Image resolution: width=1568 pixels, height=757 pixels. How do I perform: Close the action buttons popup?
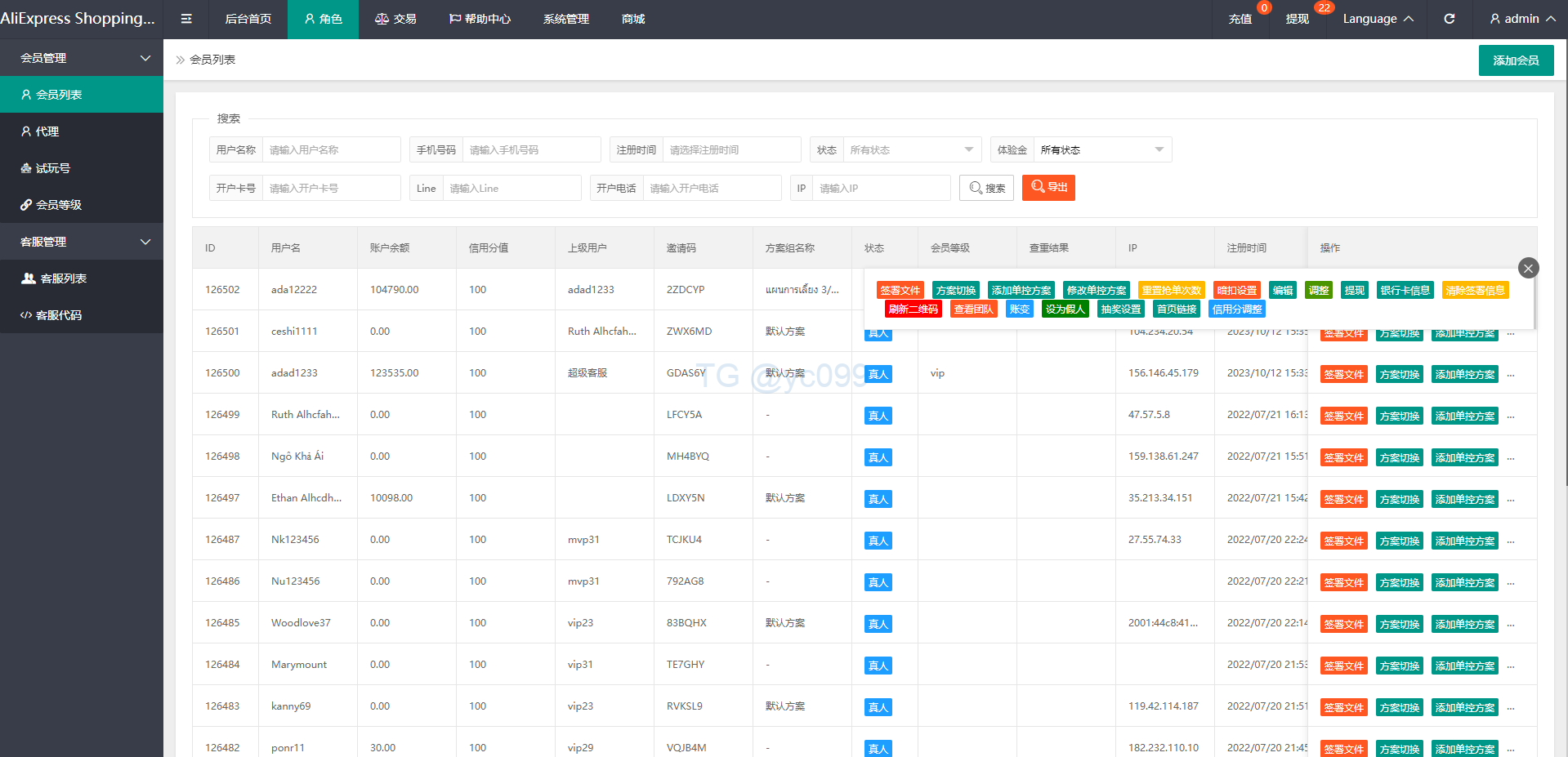(x=1528, y=268)
